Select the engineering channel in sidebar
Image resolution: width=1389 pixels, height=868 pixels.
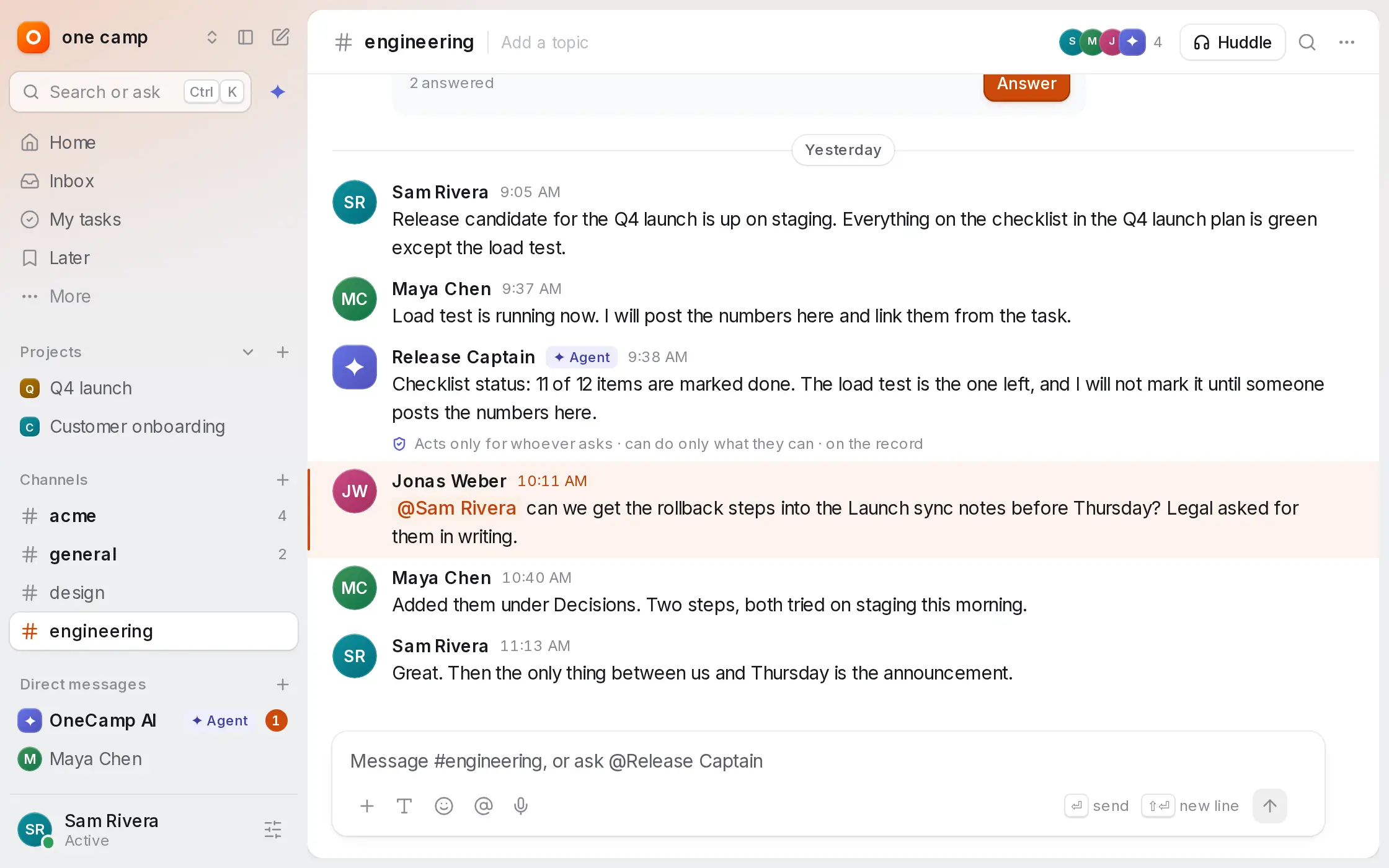coord(154,631)
